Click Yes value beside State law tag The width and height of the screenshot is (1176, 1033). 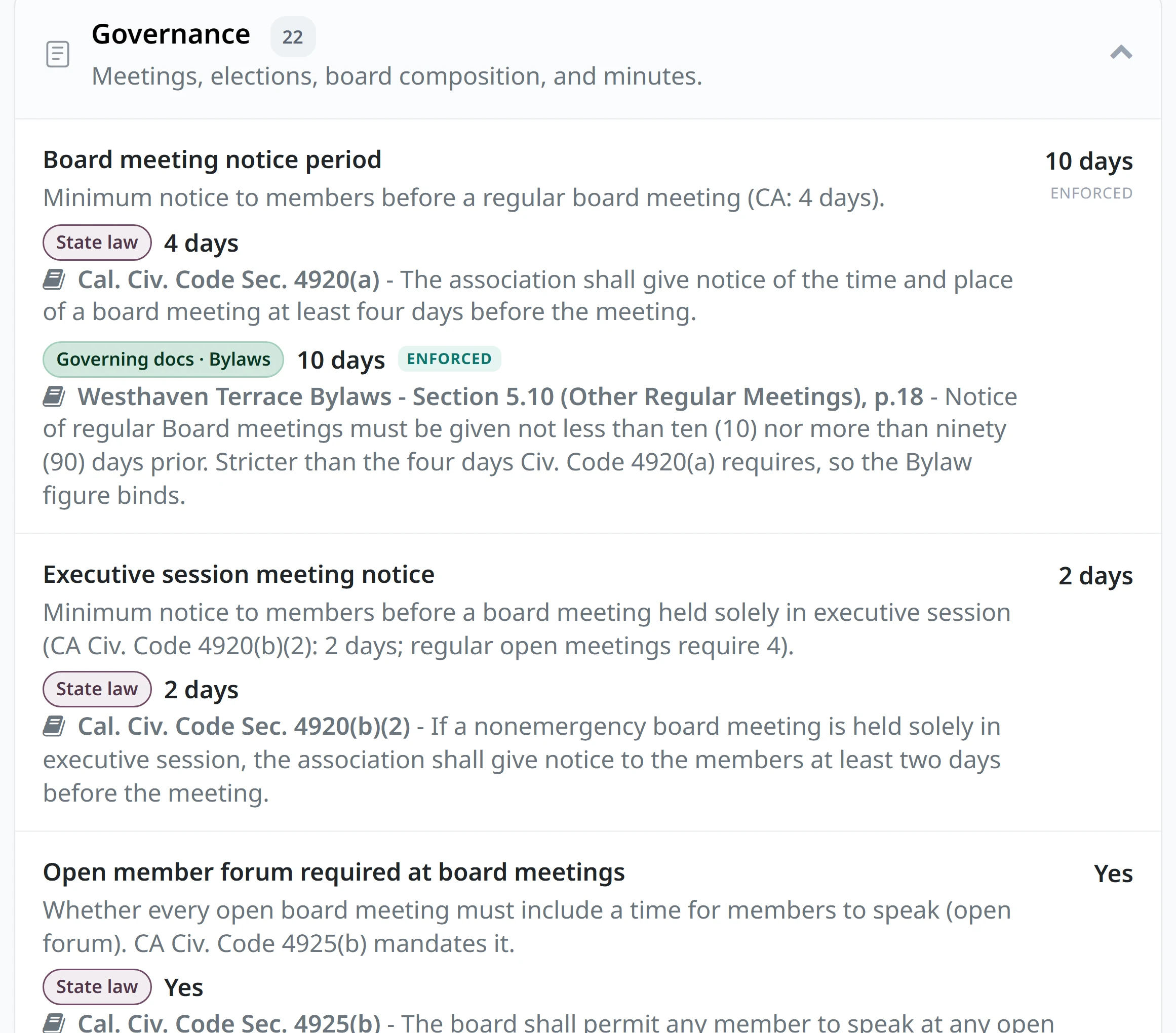183,987
